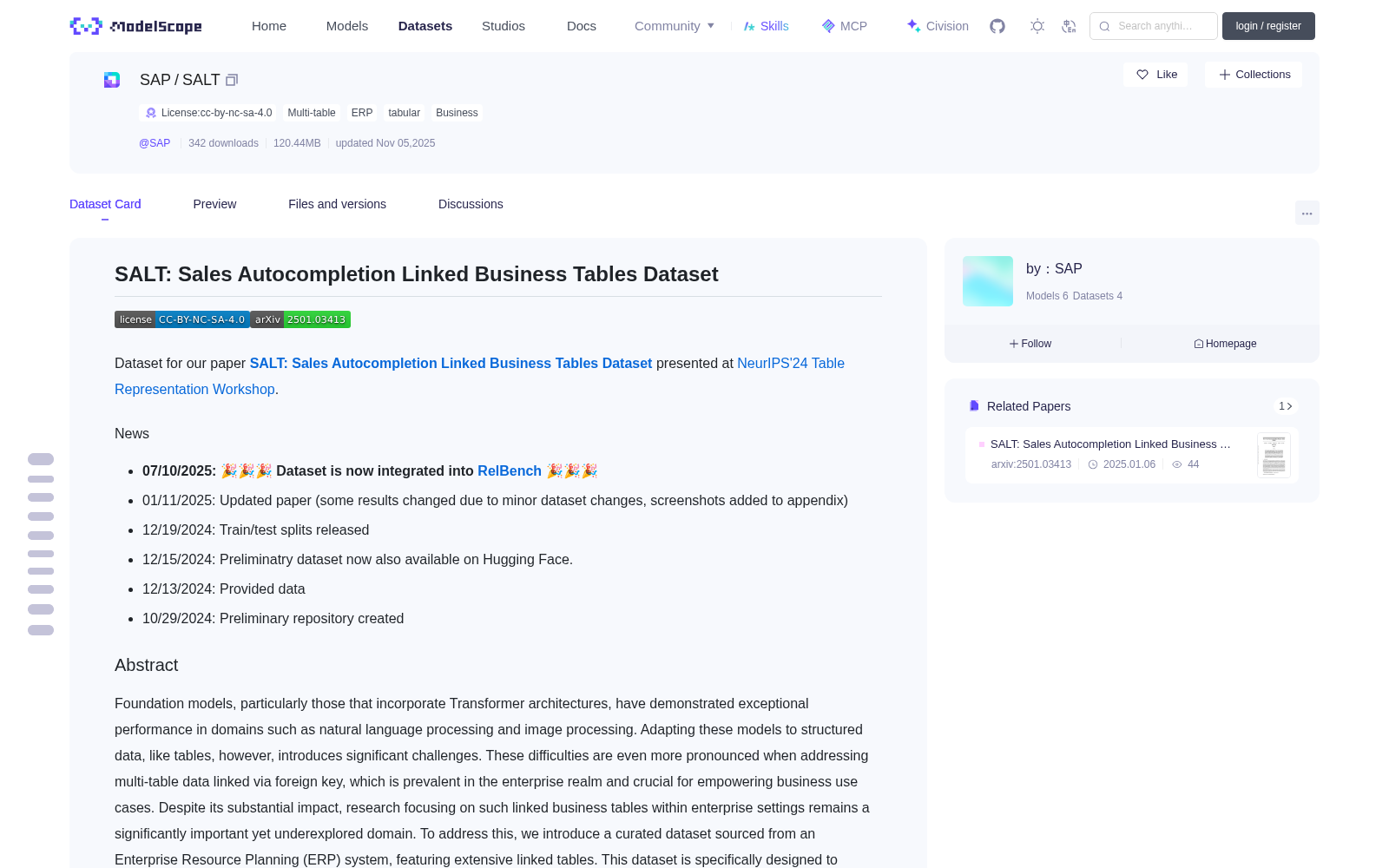The image size is (1389, 868).
Task: Switch to the Preview tab
Action: 214,204
